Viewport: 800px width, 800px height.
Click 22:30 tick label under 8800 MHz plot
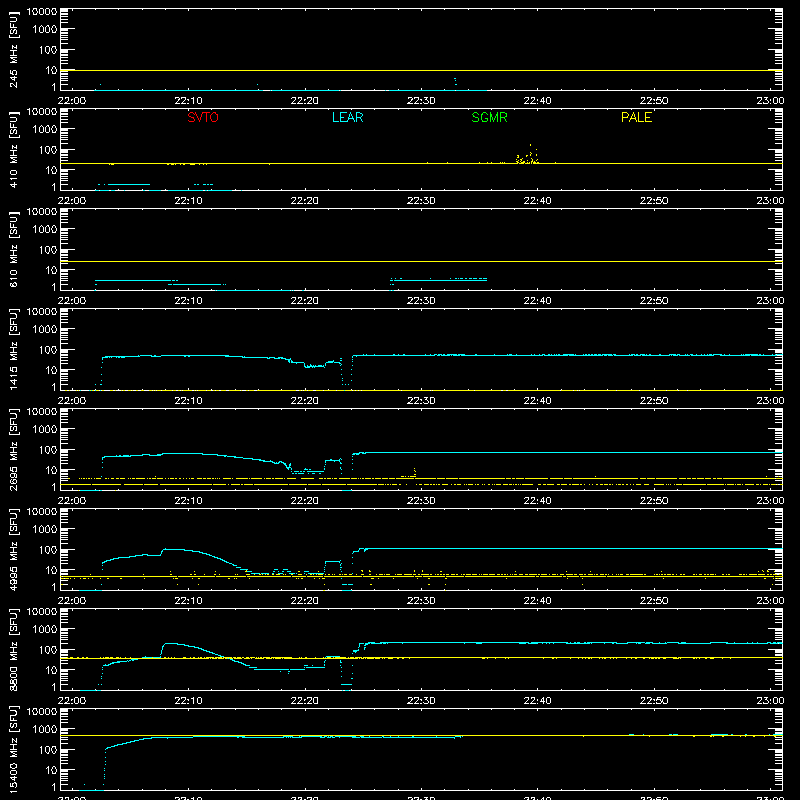pyautogui.click(x=421, y=701)
